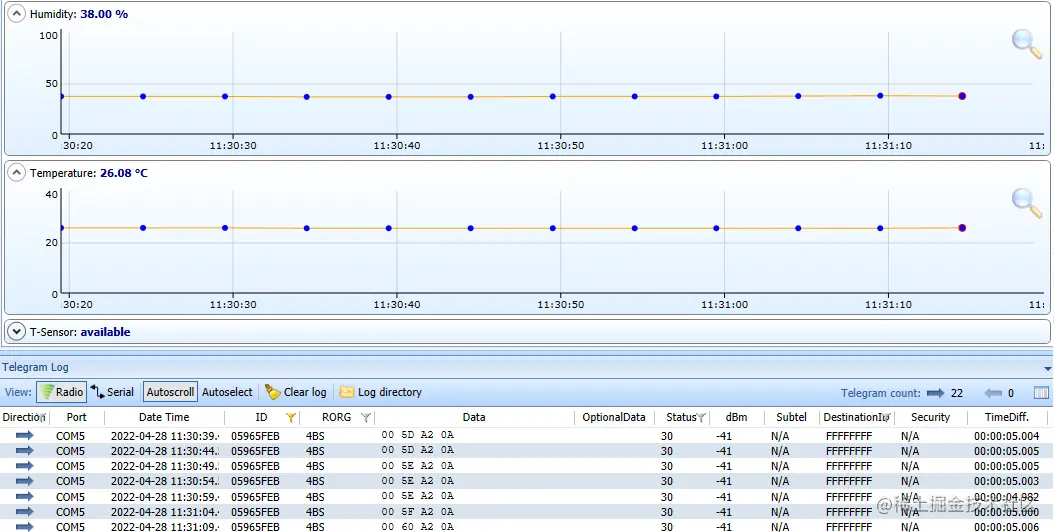The image size is (1054, 532).
Task: Click direction arrow of 11:30:39 telegram row
Action: [25, 436]
